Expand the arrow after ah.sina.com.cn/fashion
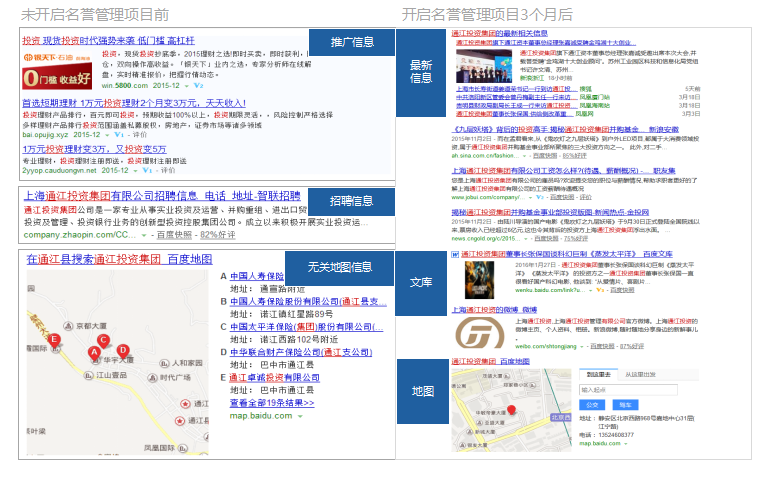The height and width of the screenshot is (481, 773). [x=524, y=156]
